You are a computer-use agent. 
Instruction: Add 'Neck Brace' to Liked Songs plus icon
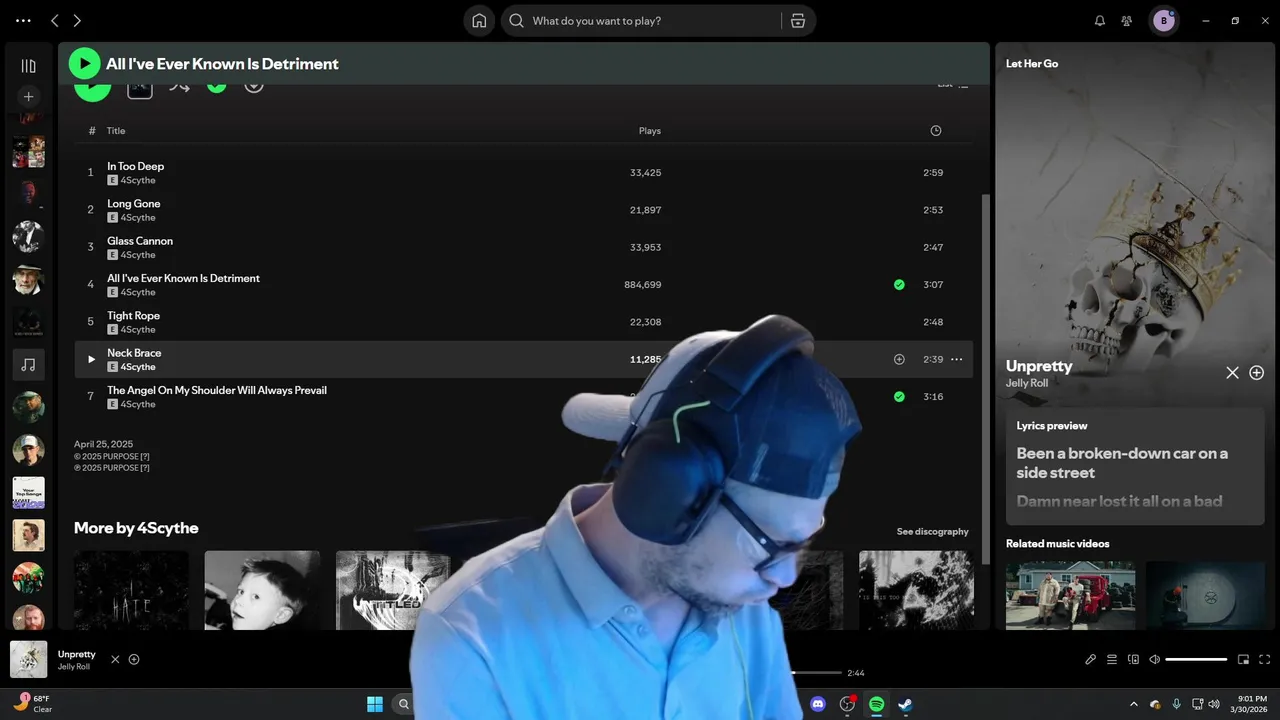[899, 359]
